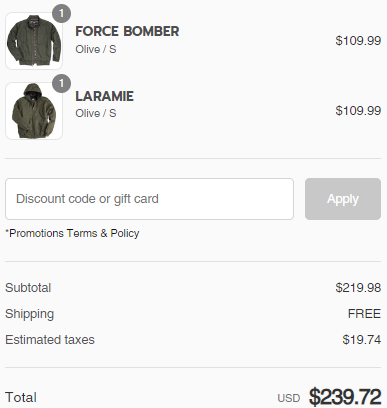Click the Olive / S variant under Force Bomber
Screen dimensions: 387x408
tap(96, 49)
